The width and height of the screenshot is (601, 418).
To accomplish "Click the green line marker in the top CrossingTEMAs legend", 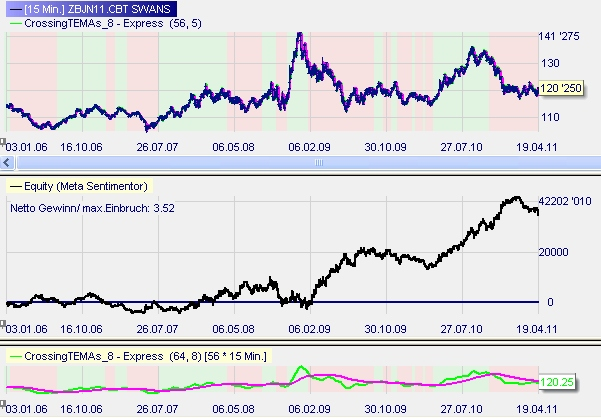I will 15,21.
